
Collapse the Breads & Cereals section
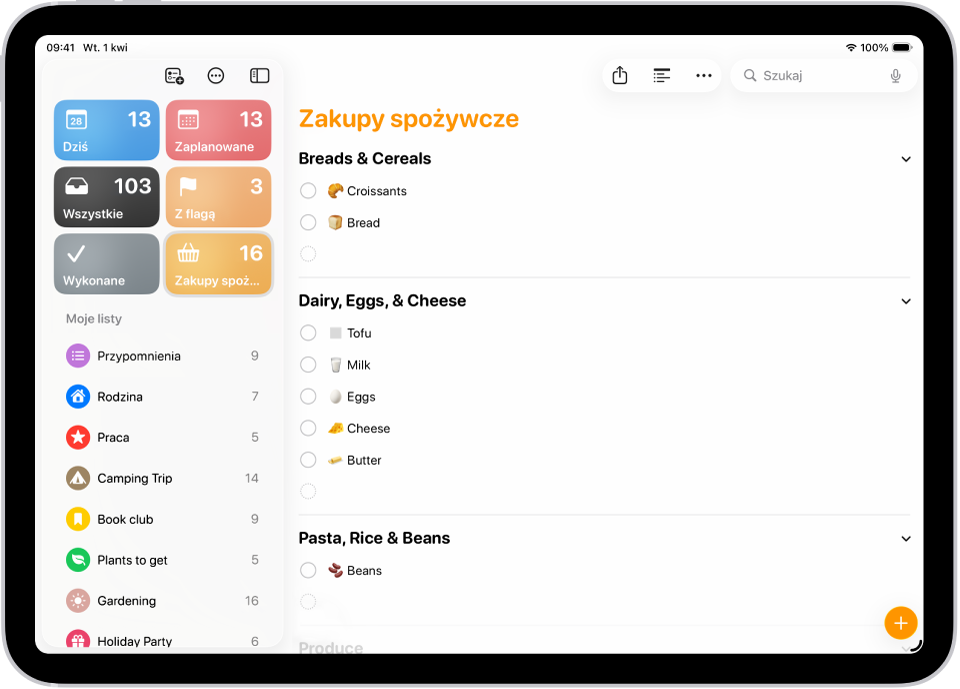905,158
